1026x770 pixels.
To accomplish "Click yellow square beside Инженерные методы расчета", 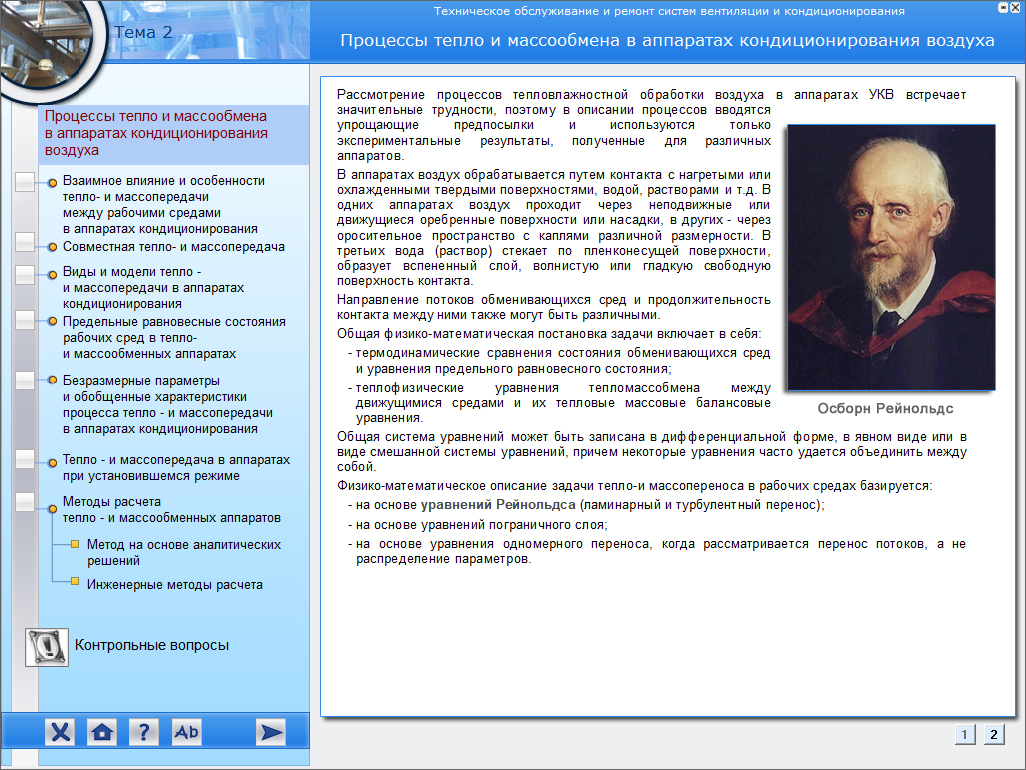I will [x=75, y=581].
